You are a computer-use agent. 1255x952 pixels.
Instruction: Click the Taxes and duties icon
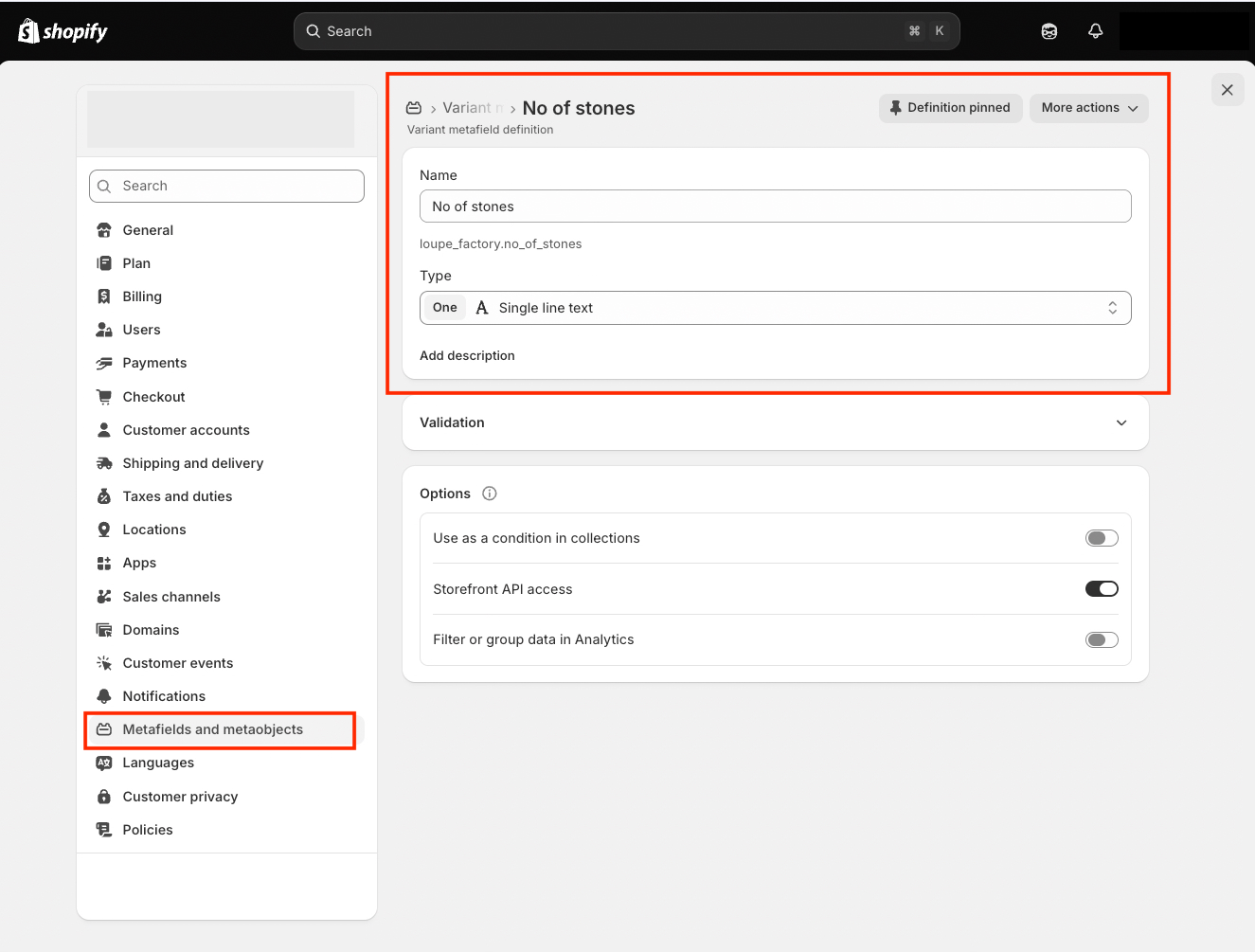tap(104, 496)
